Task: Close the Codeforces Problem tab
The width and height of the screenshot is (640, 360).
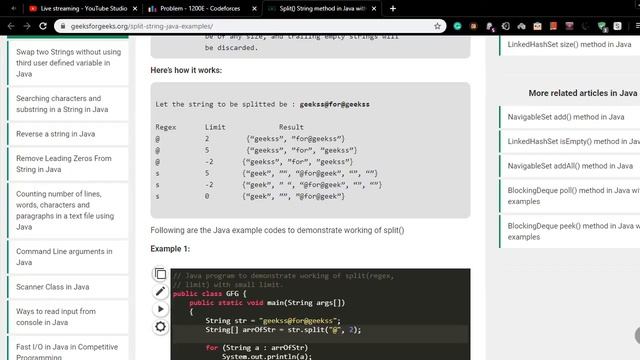Action: point(254,8)
